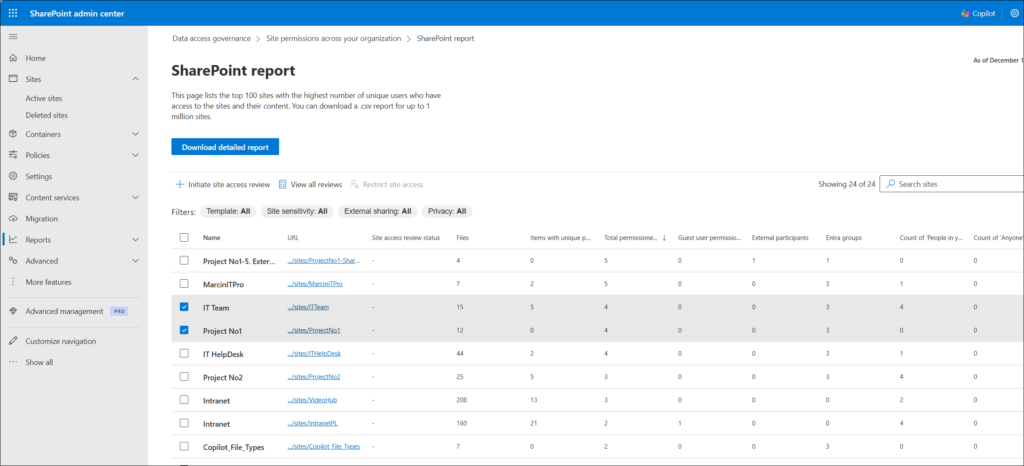The height and width of the screenshot is (466, 1024).
Task: Uncheck the IT Team row checkbox
Action: pos(183,307)
